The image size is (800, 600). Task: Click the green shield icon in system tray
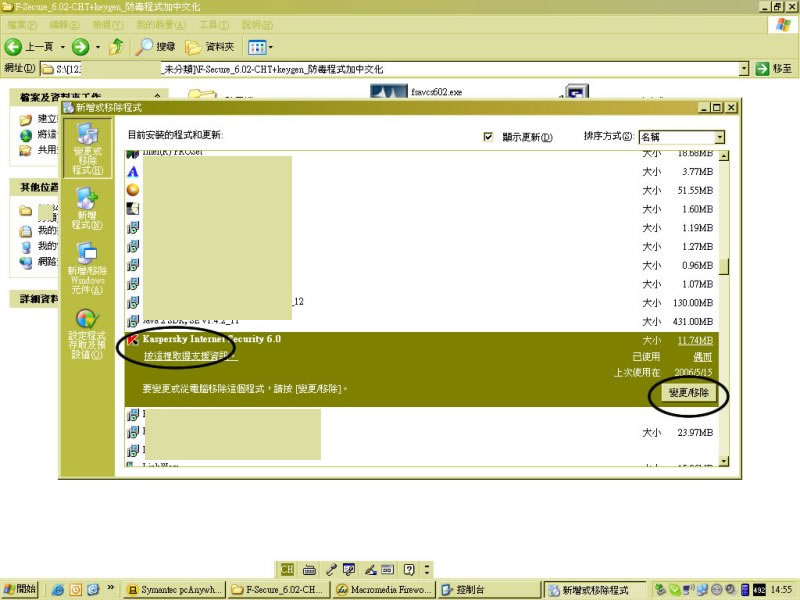(674, 590)
